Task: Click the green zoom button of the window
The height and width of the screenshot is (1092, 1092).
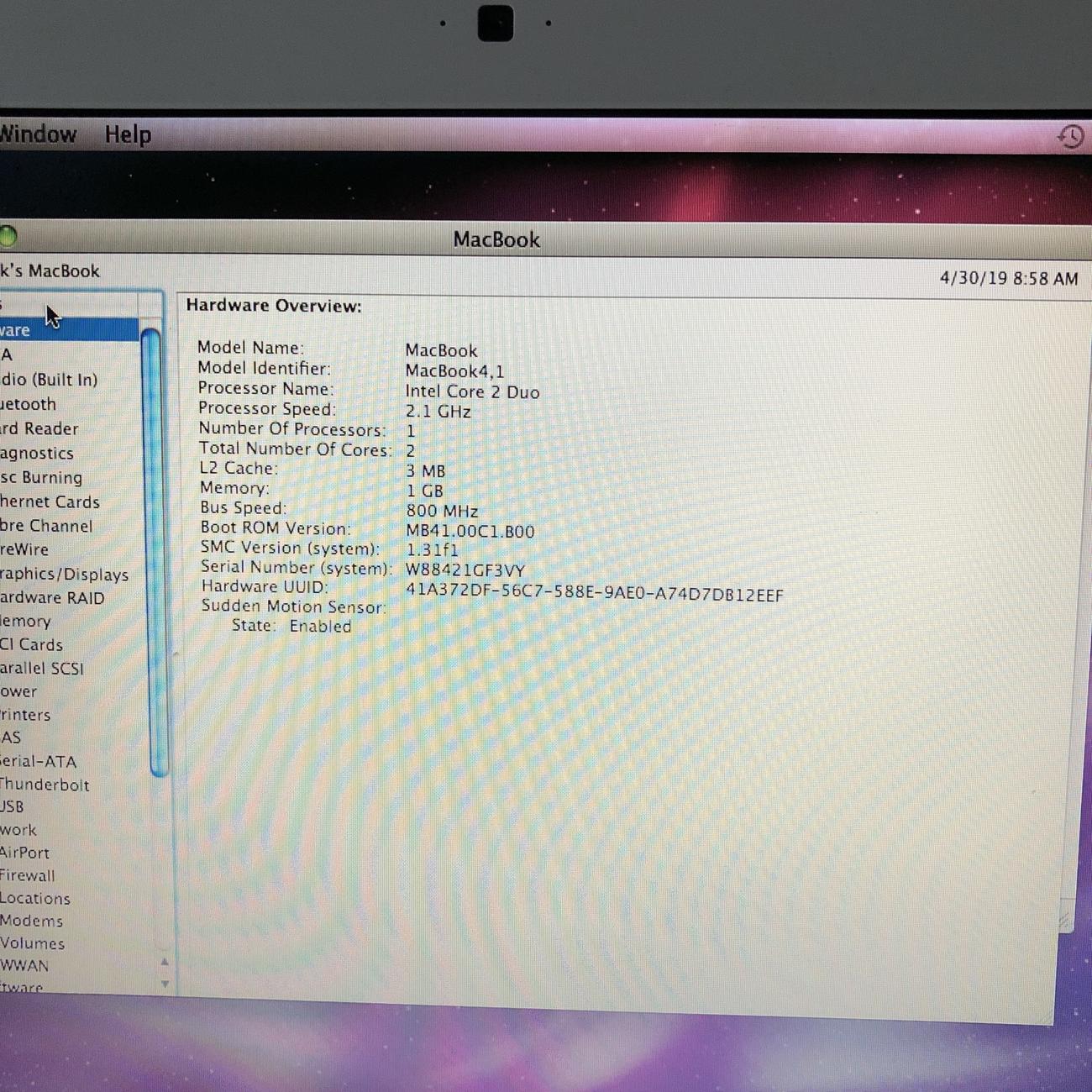Action: click(x=8, y=237)
